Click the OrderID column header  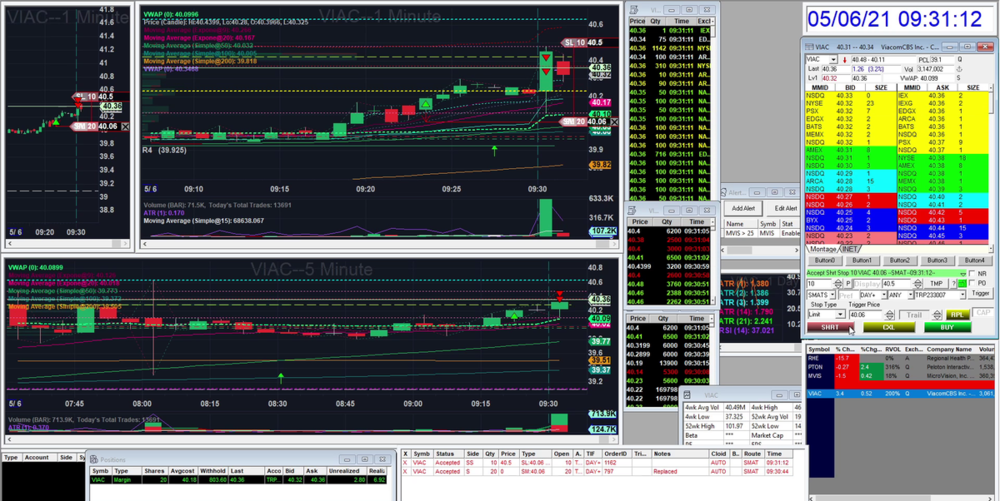tap(617, 454)
